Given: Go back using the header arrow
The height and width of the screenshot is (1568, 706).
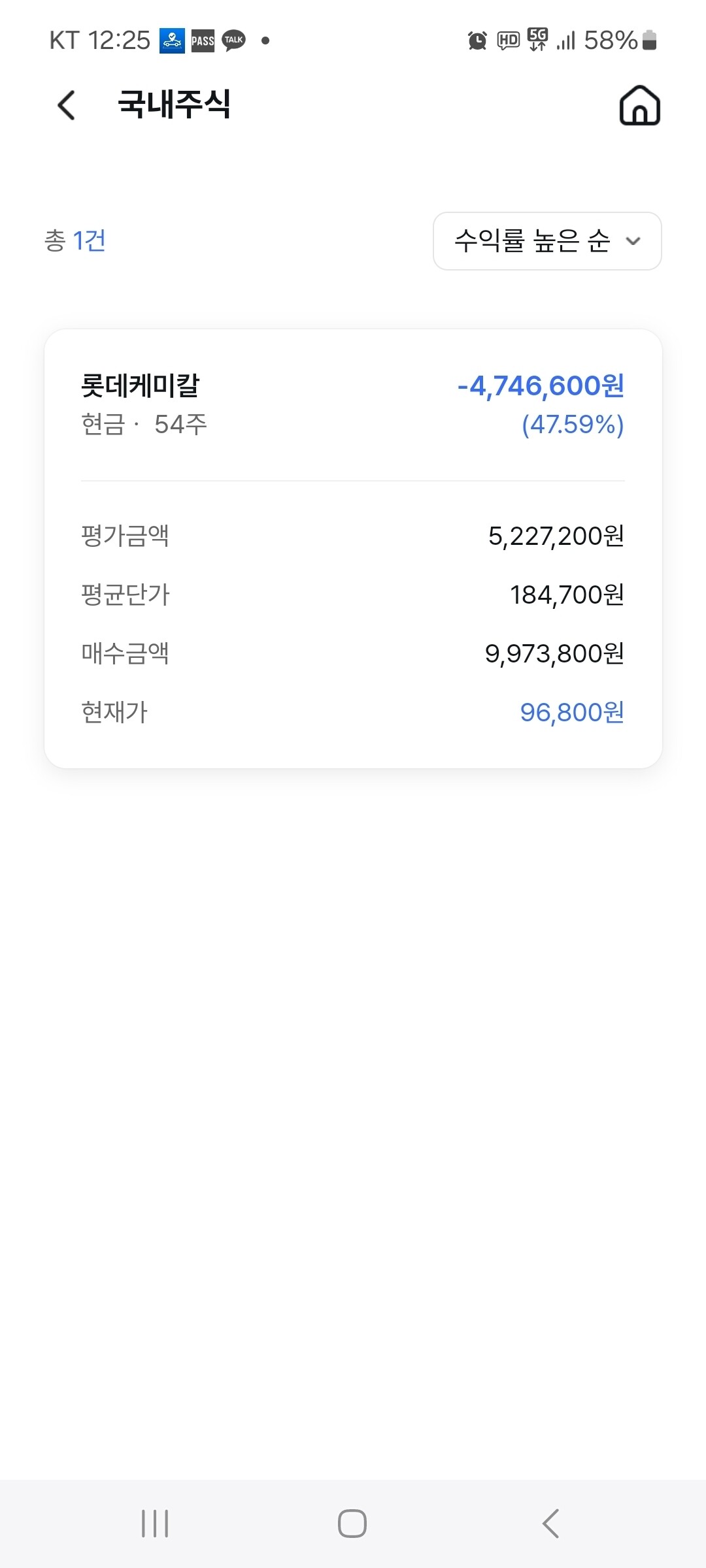Looking at the screenshot, I should (67, 105).
